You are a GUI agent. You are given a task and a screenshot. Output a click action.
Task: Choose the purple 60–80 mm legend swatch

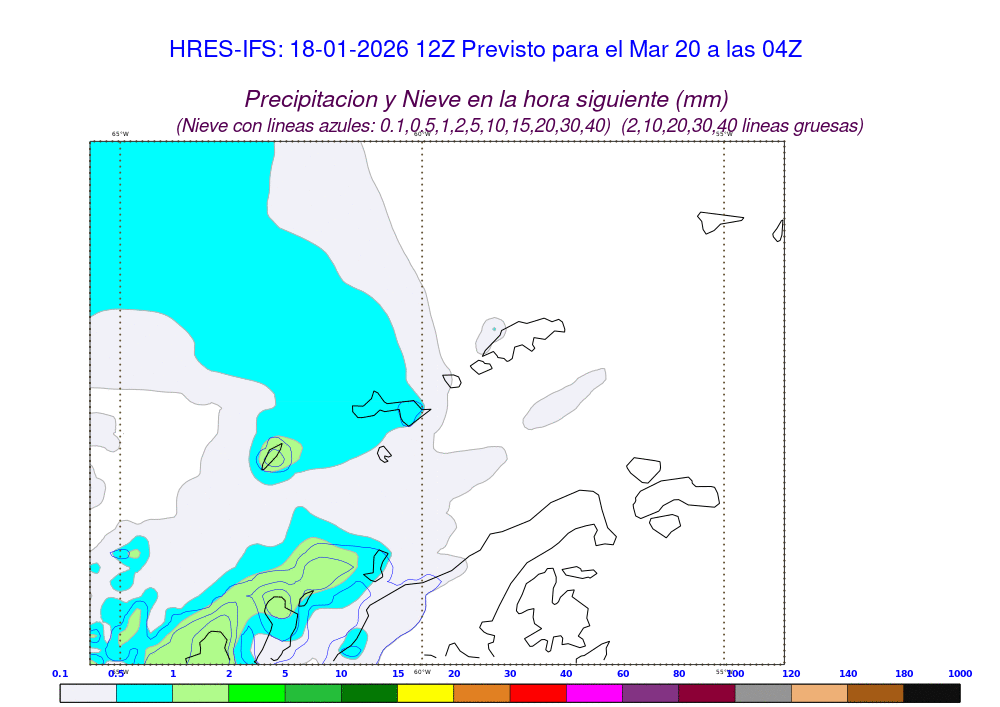pyautogui.click(x=650, y=692)
